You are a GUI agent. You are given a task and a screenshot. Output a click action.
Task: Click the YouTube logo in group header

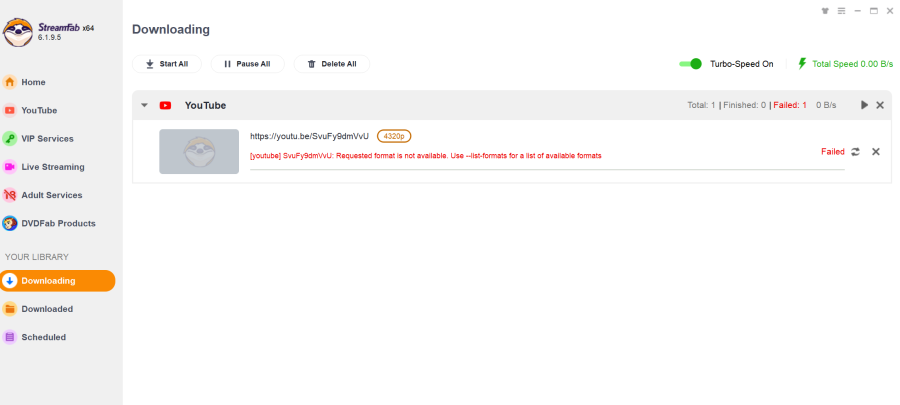pos(165,106)
